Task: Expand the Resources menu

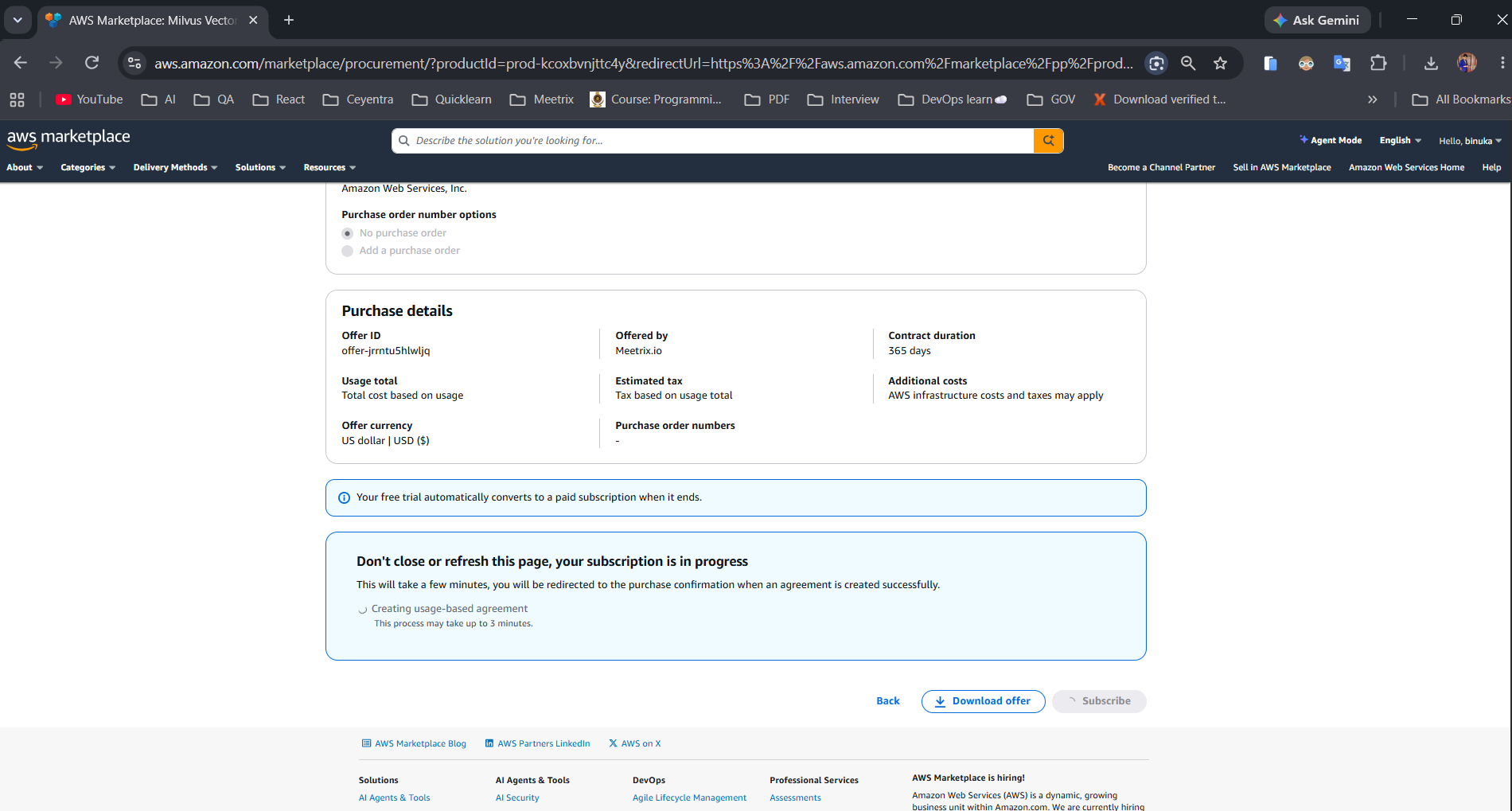Action: (329, 167)
